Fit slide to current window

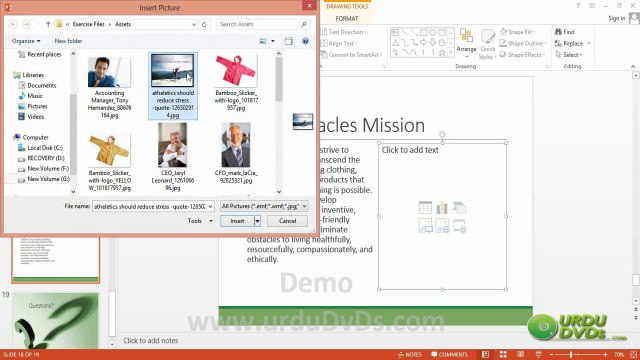[633, 354]
